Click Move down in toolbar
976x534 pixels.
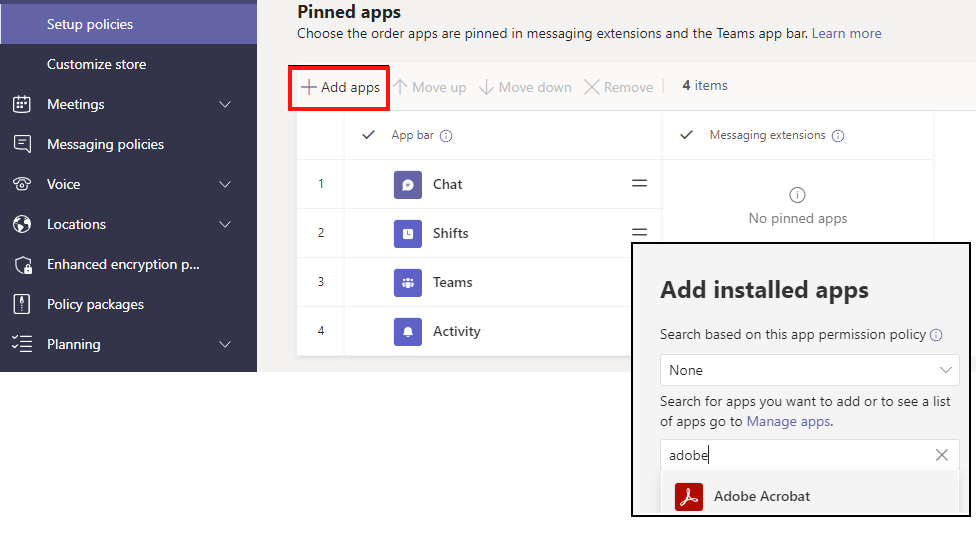525,87
